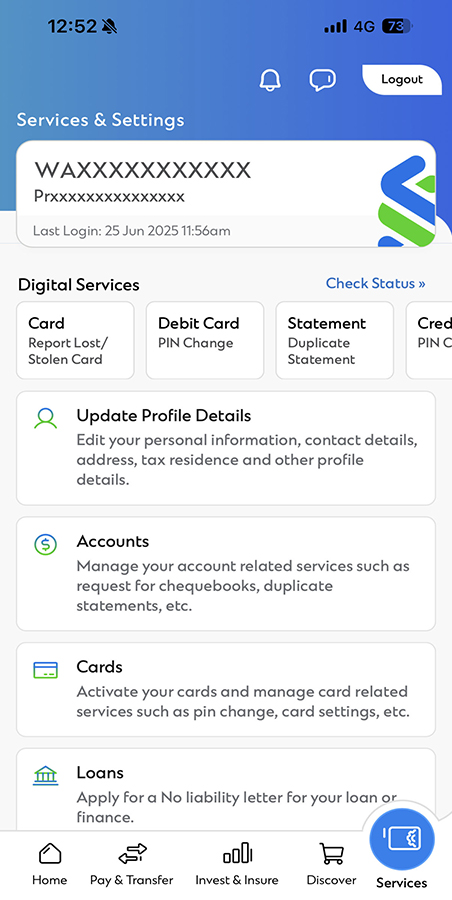Select the Services tab icon
The height and width of the screenshot is (900, 452).
[402, 840]
